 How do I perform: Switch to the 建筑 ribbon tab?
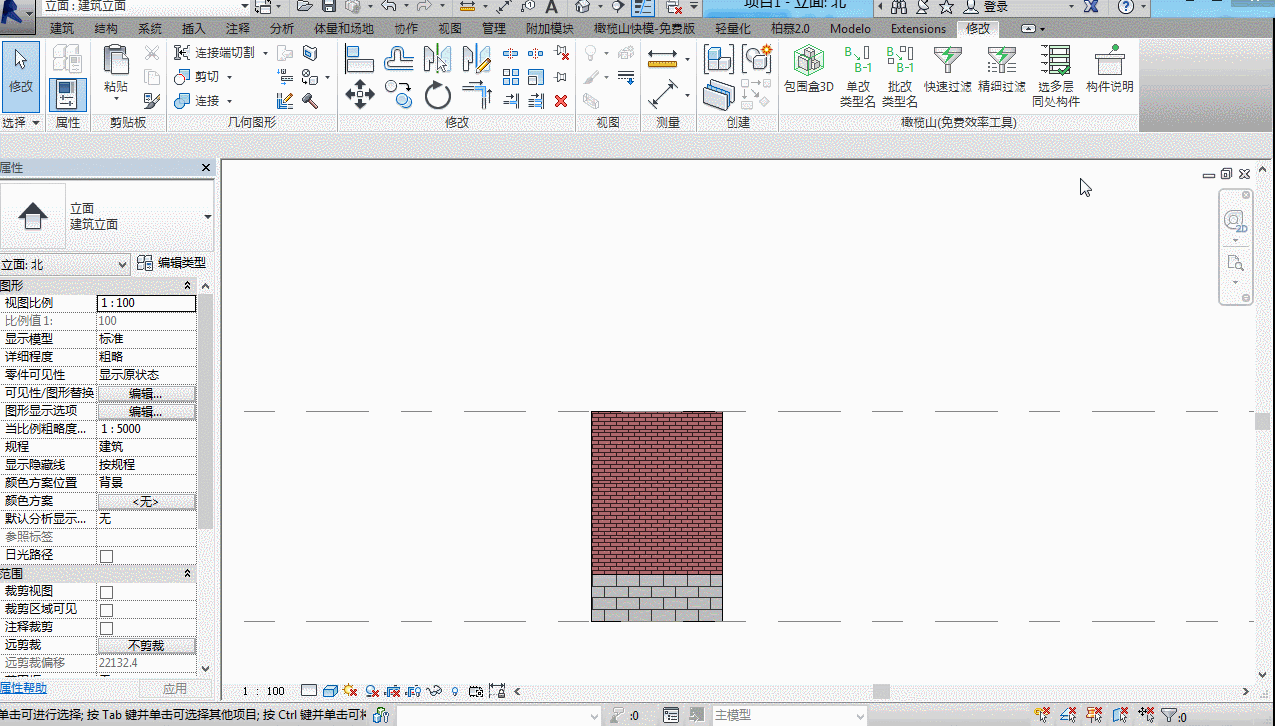click(x=62, y=29)
